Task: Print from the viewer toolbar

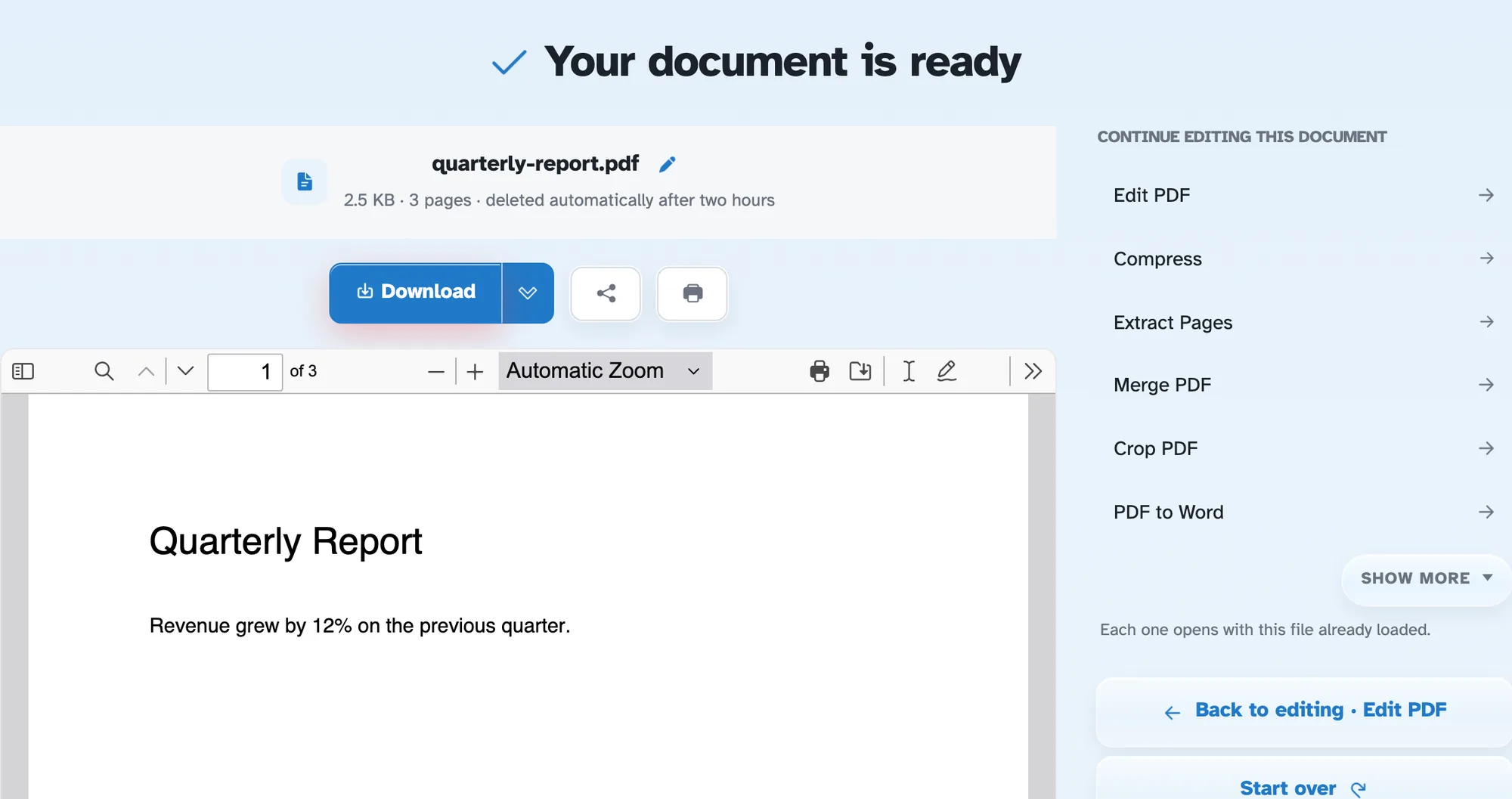Action: point(820,371)
